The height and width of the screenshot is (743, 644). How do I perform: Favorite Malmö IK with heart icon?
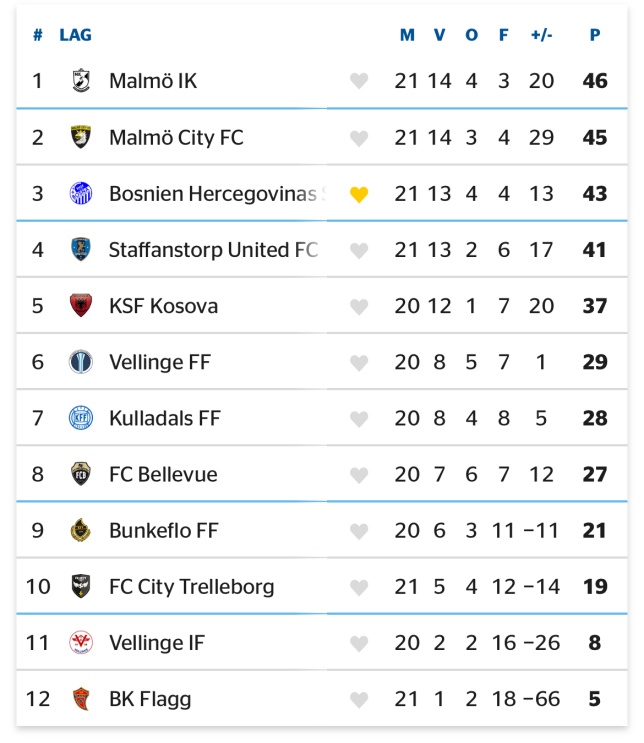click(359, 81)
